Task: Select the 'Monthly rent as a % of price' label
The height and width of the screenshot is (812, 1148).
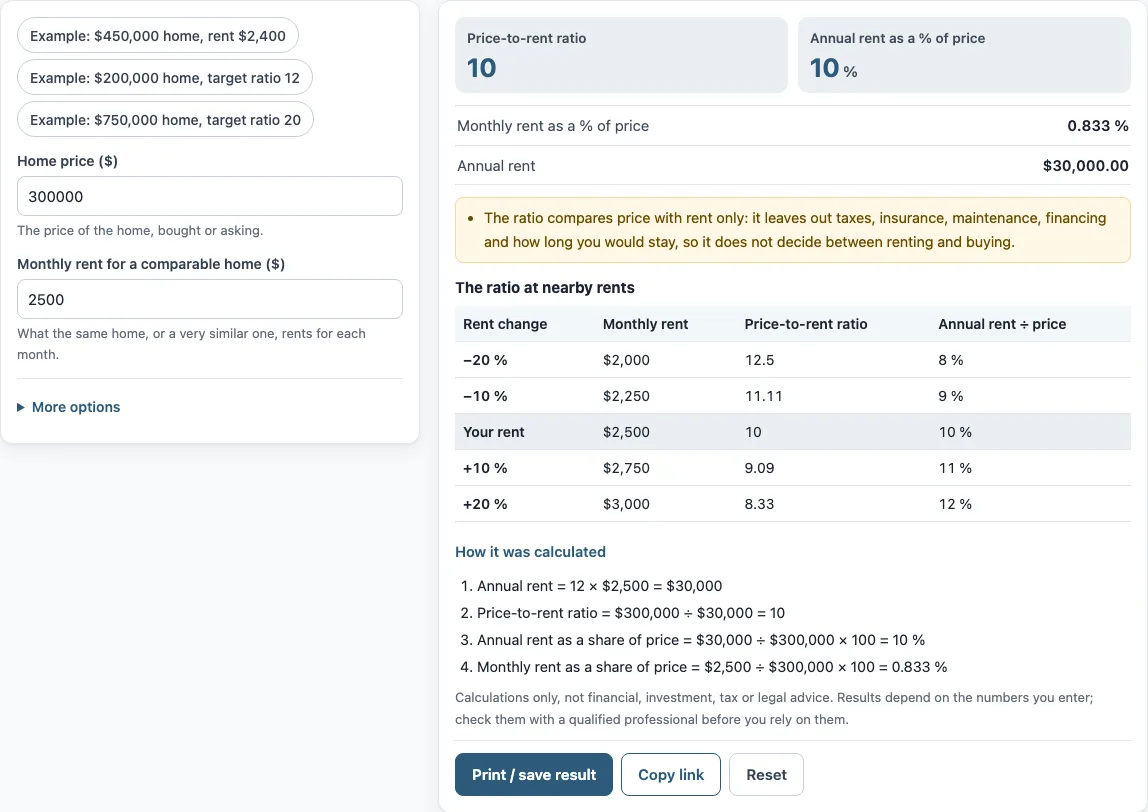Action: tap(553, 126)
